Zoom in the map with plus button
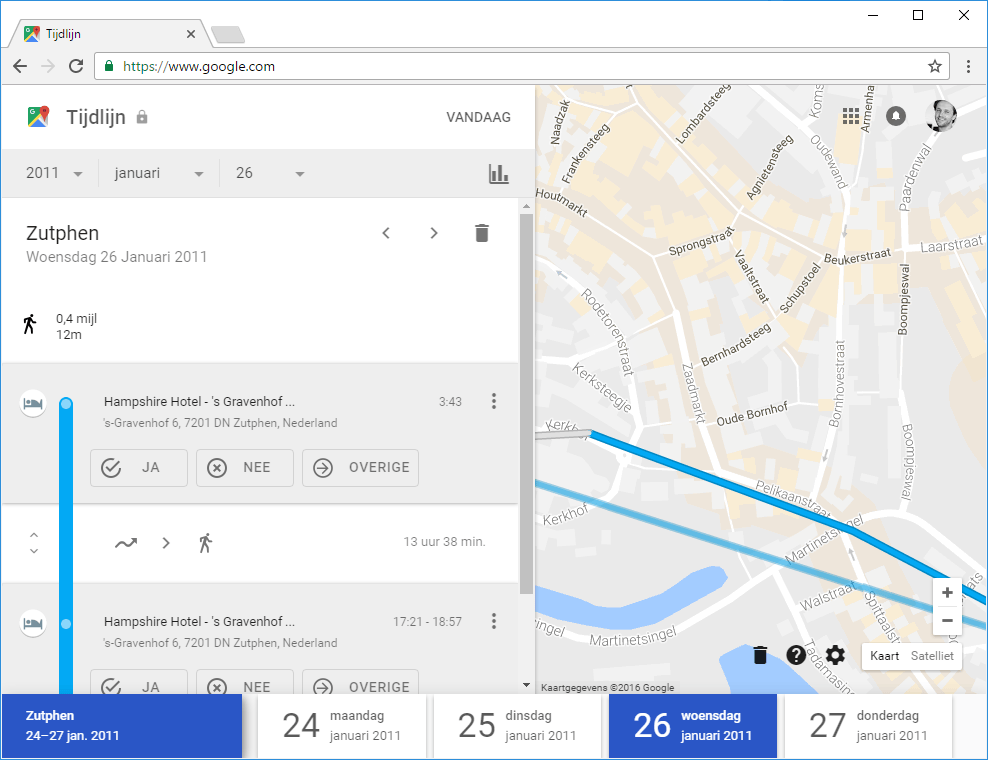The width and height of the screenshot is (988, 760). pyautogui.click(x=947, y=592)
